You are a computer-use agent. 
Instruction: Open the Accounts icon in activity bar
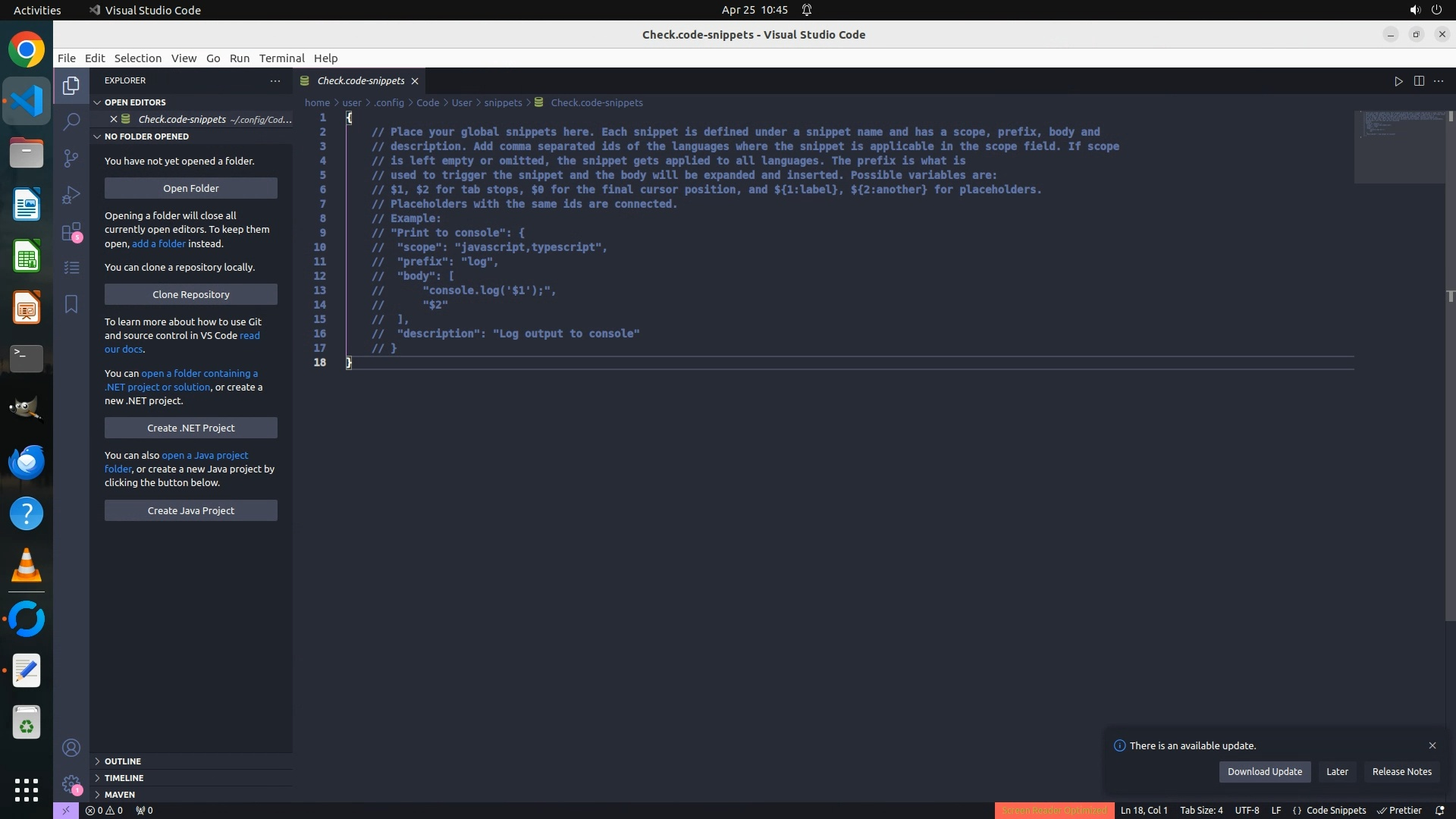pyautogui.click(x=71, y=748)
